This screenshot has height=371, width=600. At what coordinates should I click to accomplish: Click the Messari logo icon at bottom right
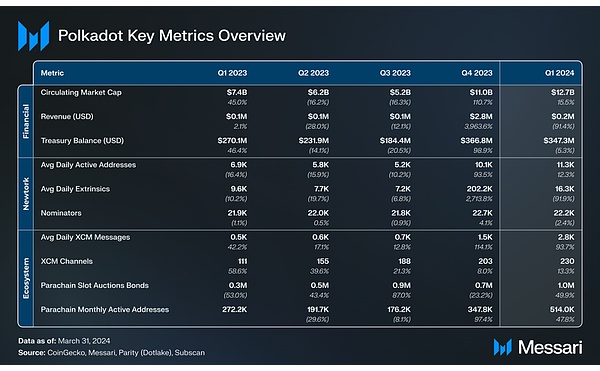point(502,347)
